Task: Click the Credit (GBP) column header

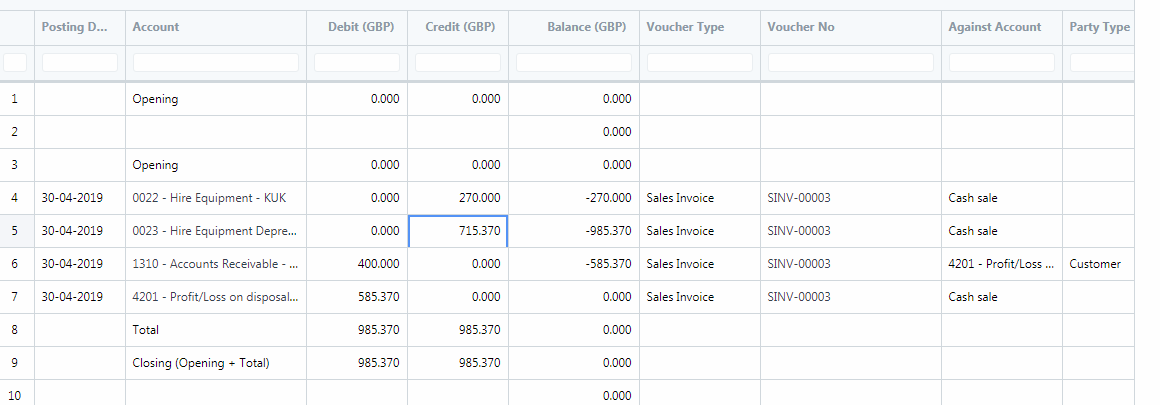Action: coord(458,27)
